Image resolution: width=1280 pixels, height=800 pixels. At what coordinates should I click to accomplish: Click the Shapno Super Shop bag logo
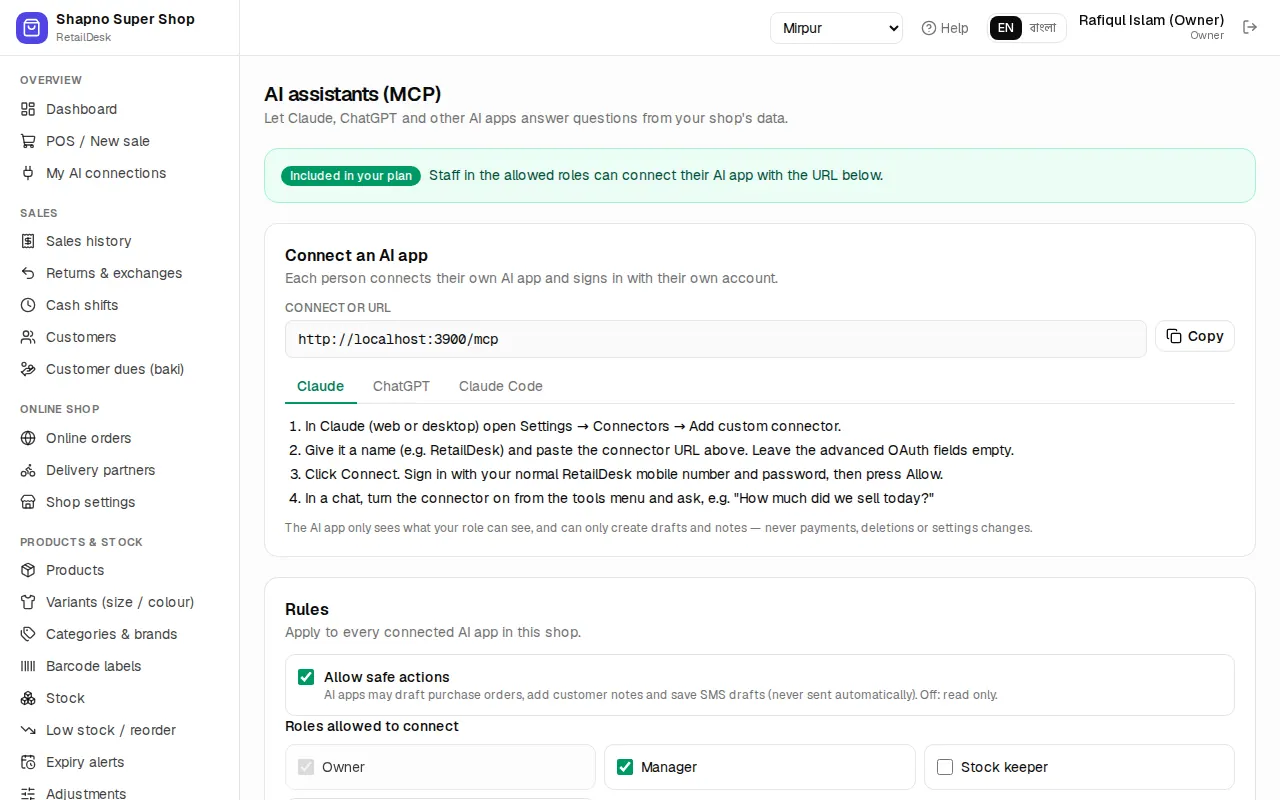32,28
